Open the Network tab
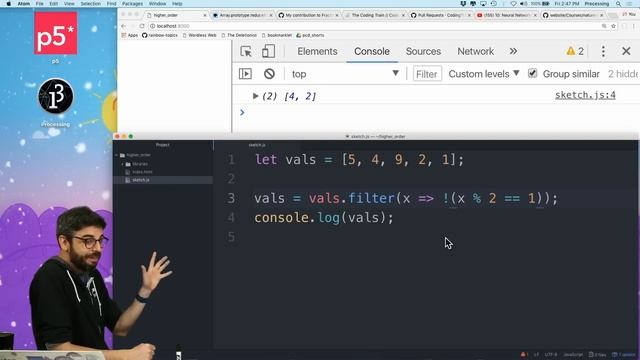Viewport: 640px width, 360px height. coord(476,51)
